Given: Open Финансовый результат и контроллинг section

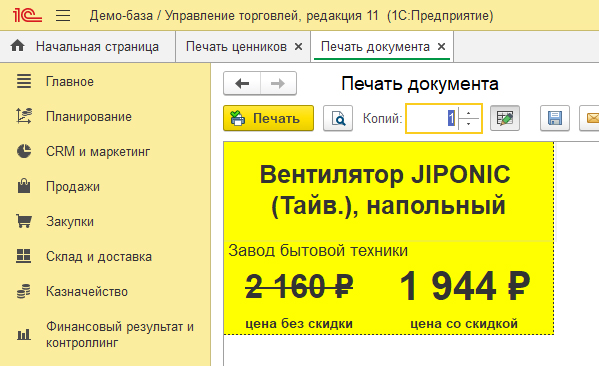Looking at the screenshot, I should tap(120, 335).
